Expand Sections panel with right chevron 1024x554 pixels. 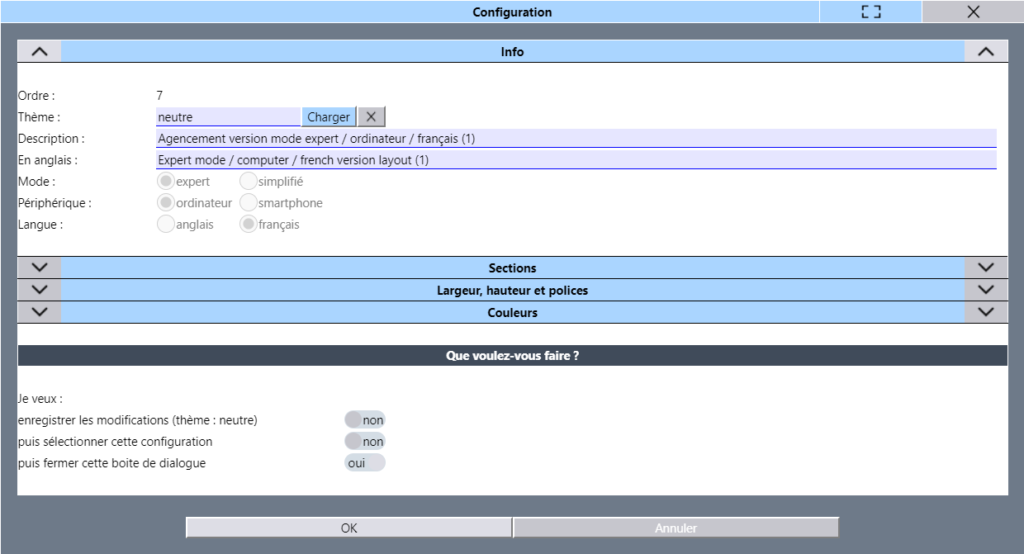point(985,268)
